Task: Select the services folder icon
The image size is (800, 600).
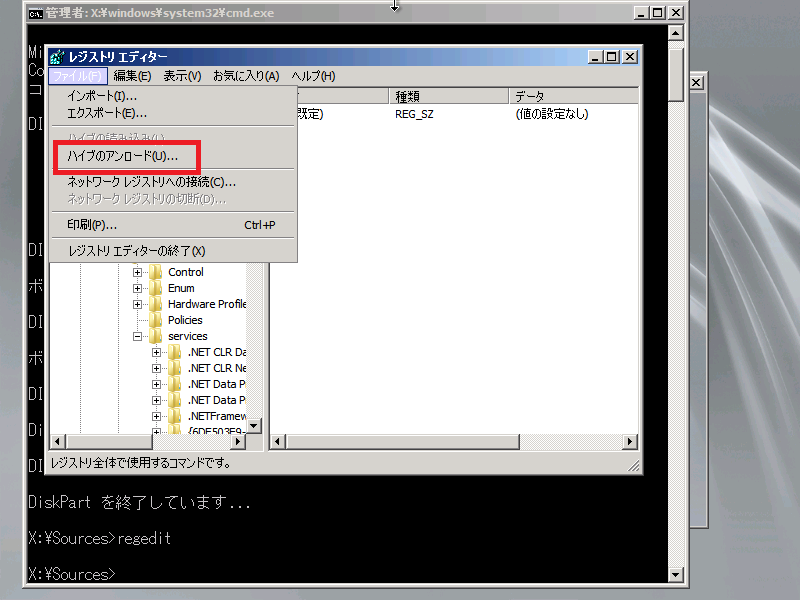Action: pyautogui.click(x=156, y=336)
